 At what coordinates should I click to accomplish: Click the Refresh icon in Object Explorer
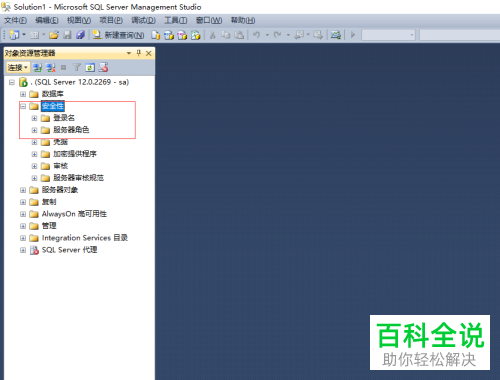pyautogui.click(x=90, y=68)
